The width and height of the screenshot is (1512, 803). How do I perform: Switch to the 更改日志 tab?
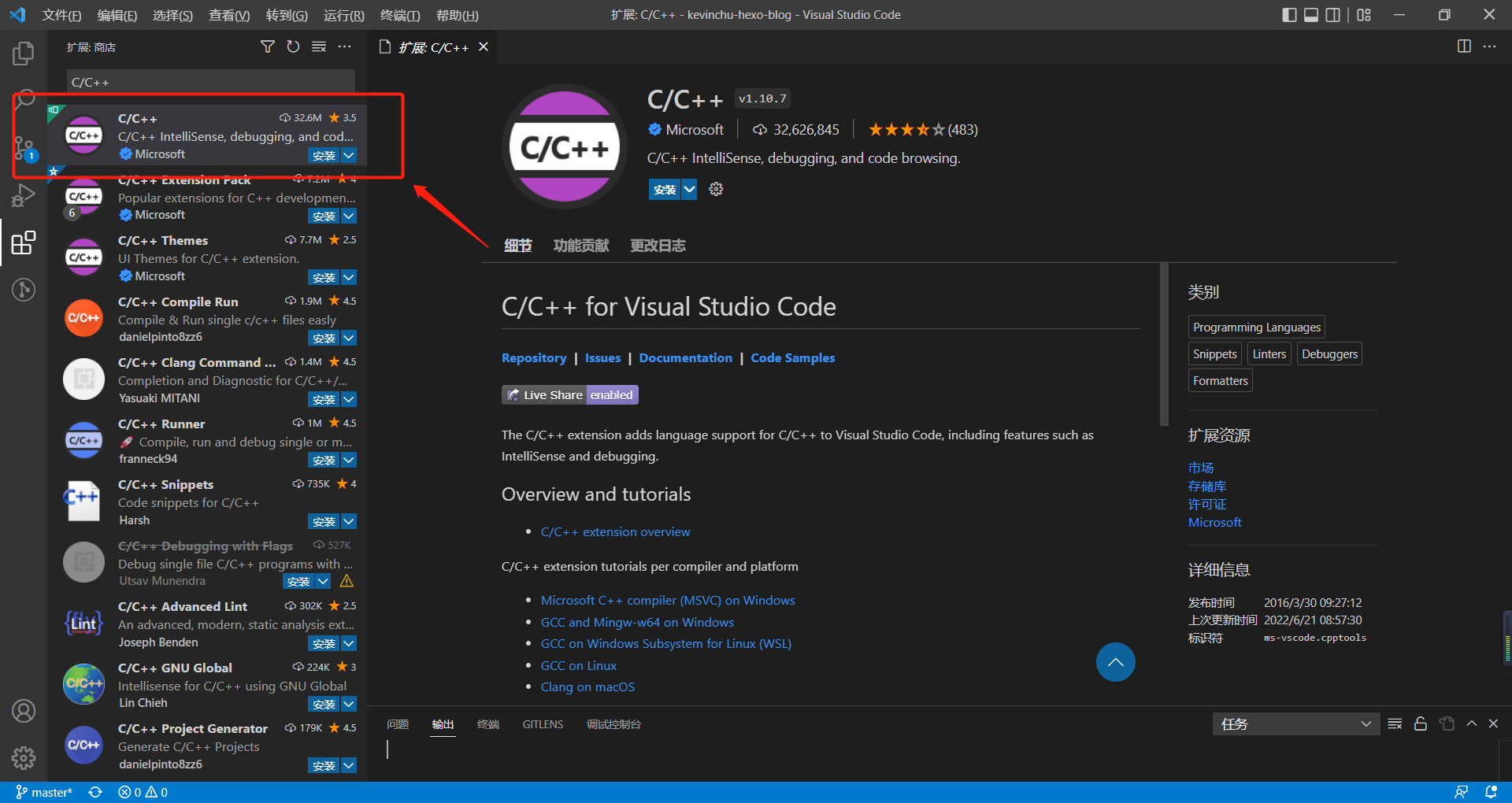[658, 246]
